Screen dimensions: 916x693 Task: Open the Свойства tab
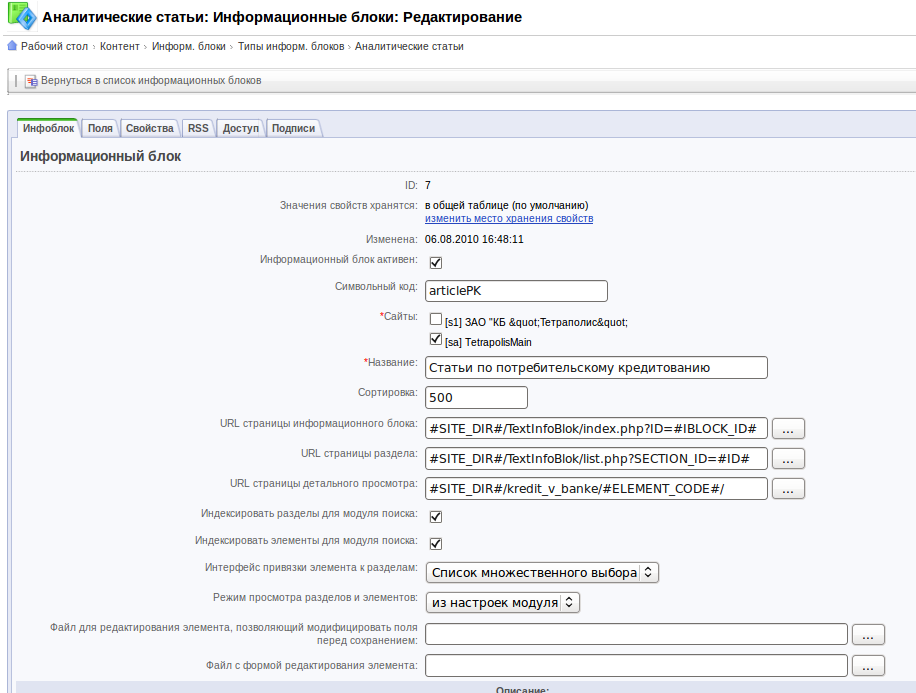coord(150,128)
